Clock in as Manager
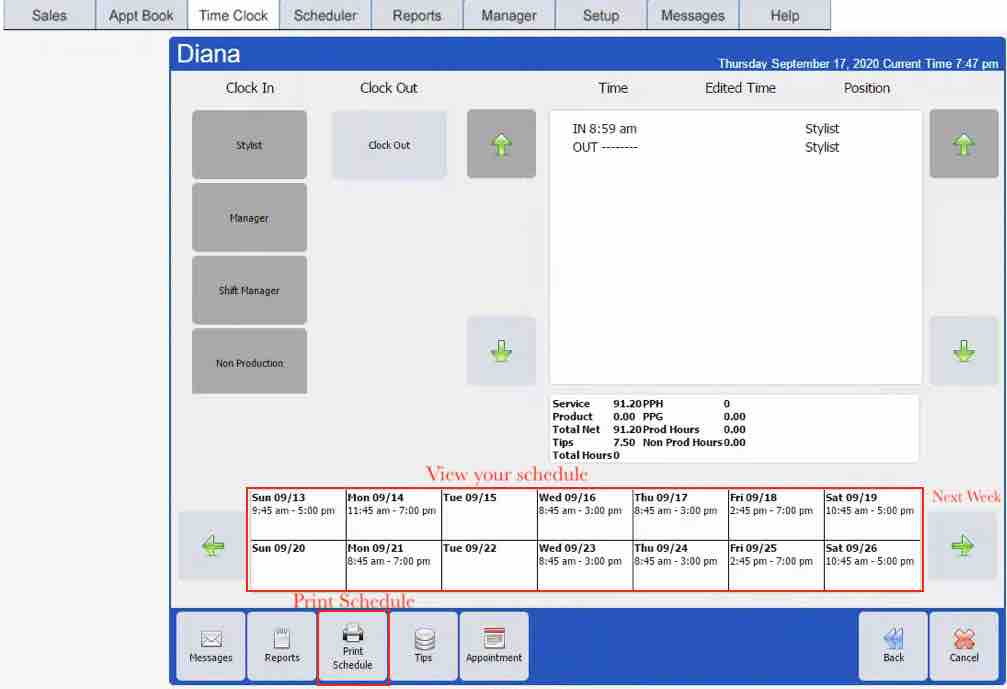 tap(249, 218)
